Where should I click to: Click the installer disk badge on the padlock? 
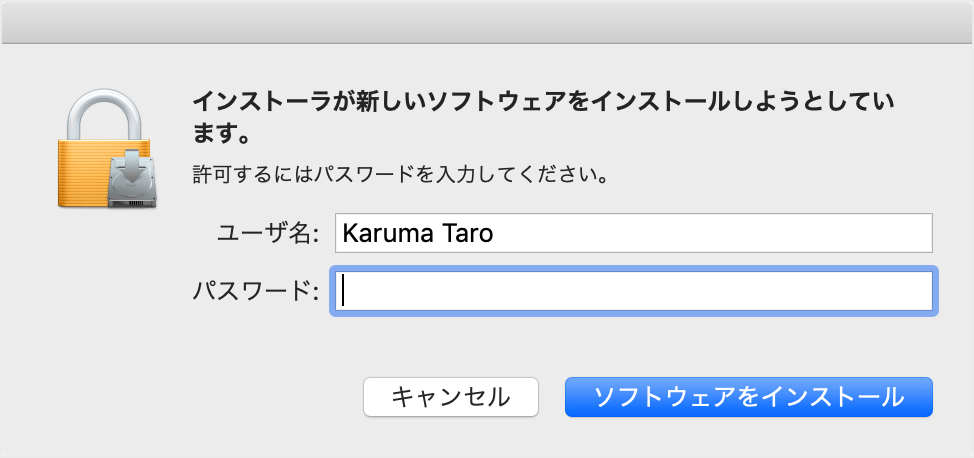coord(128,178)
